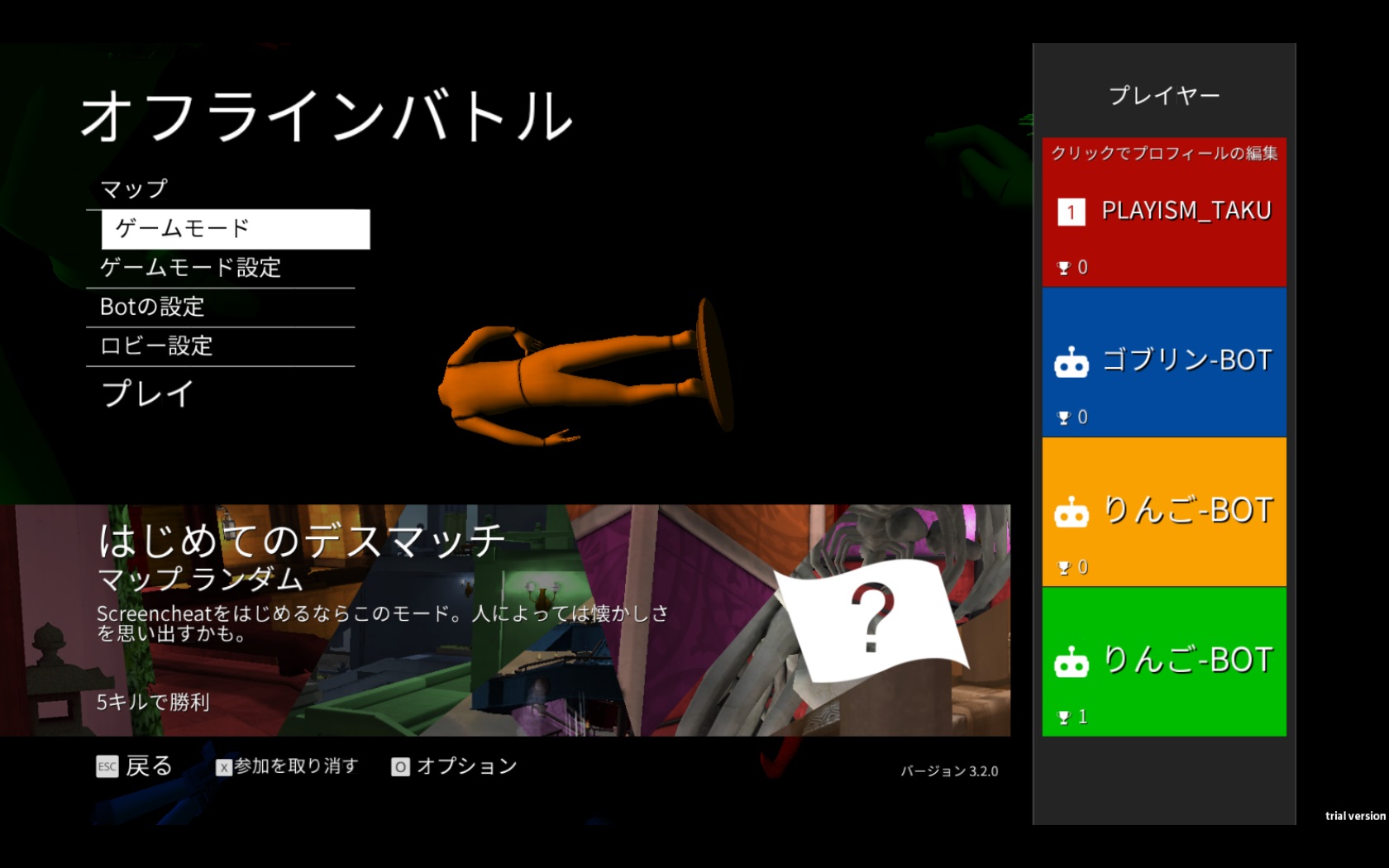1389x868 pixels.
Task: Click the はじめてのデスマッチ mode title
Action: 302,541
